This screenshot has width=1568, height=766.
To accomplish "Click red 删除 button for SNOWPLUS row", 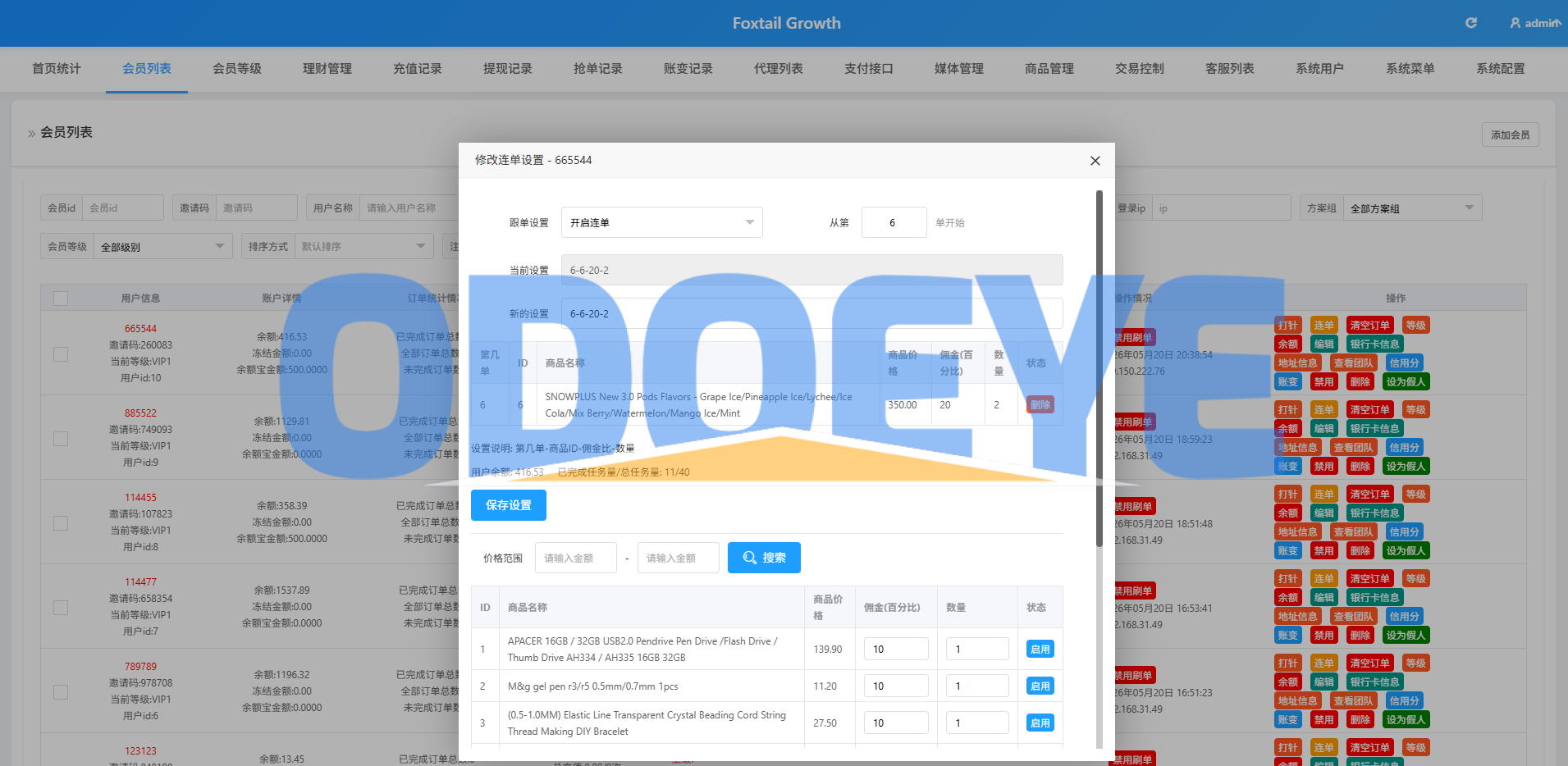I will coord(1040,404).
